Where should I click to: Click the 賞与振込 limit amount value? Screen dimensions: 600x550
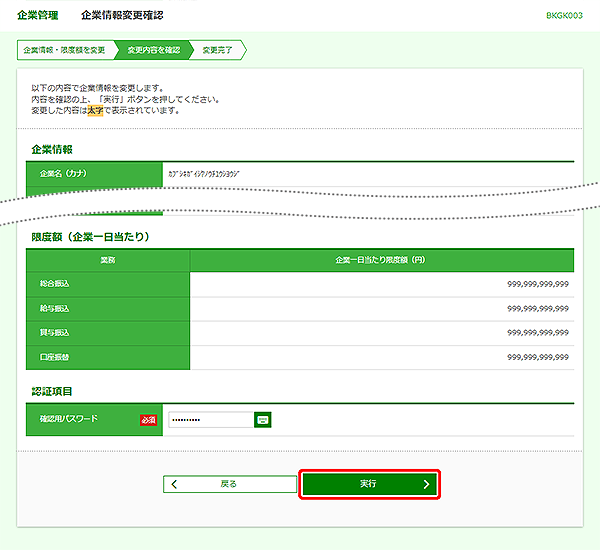pos(538,333)
